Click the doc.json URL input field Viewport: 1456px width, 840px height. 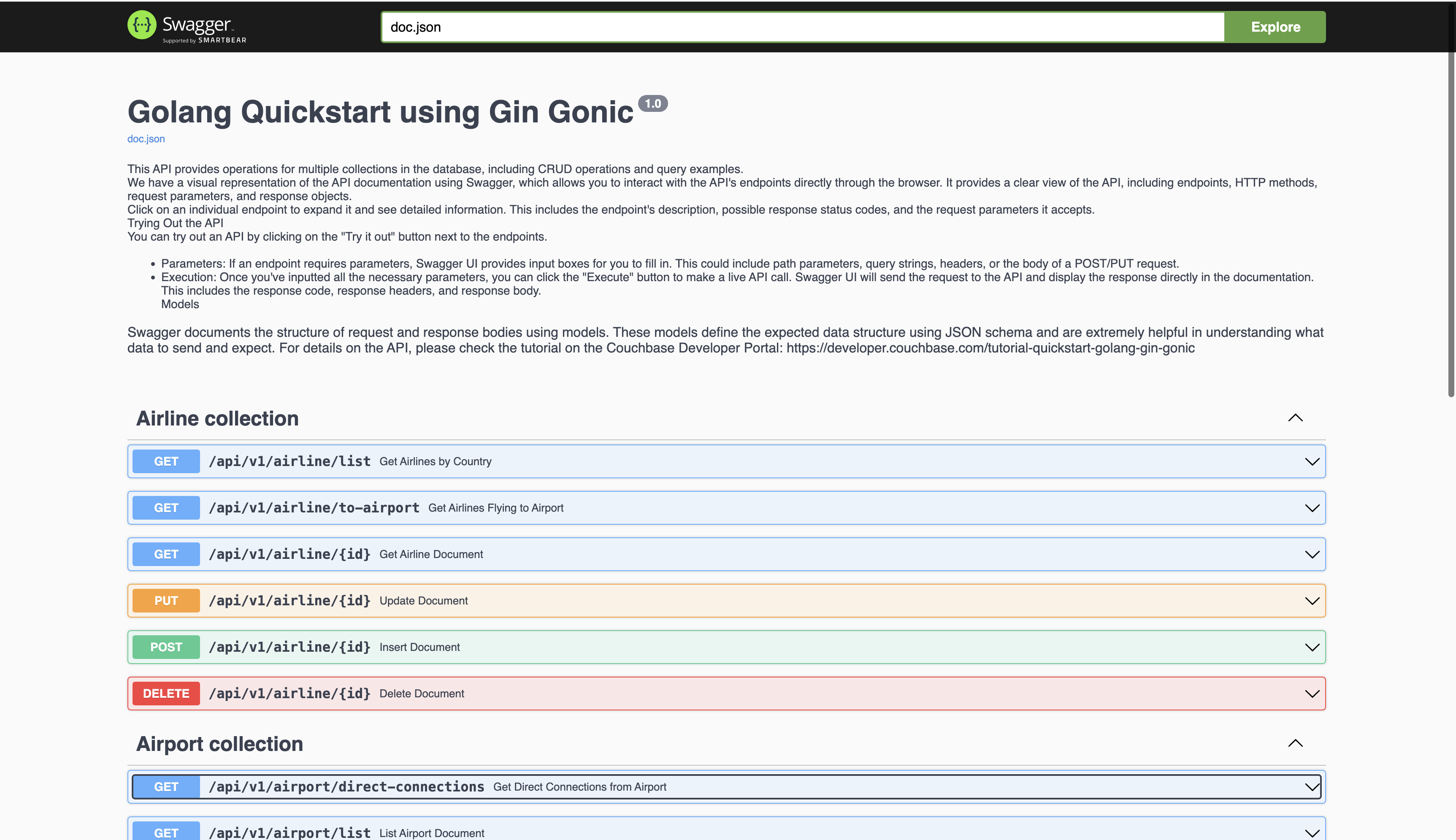tap(801, 27)
